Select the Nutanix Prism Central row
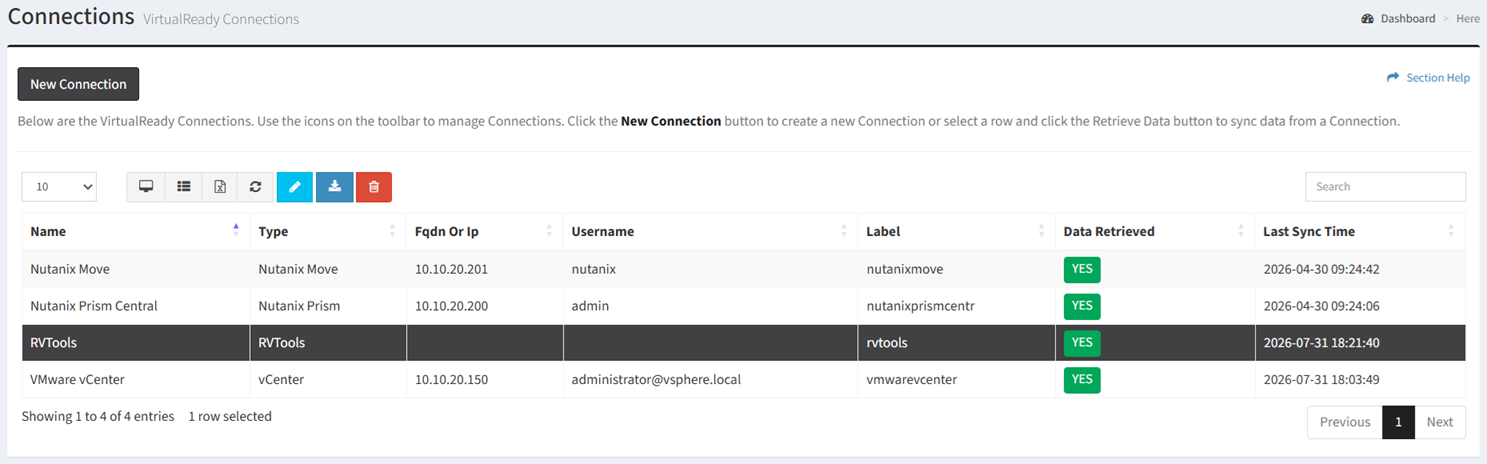 (743, 306)
